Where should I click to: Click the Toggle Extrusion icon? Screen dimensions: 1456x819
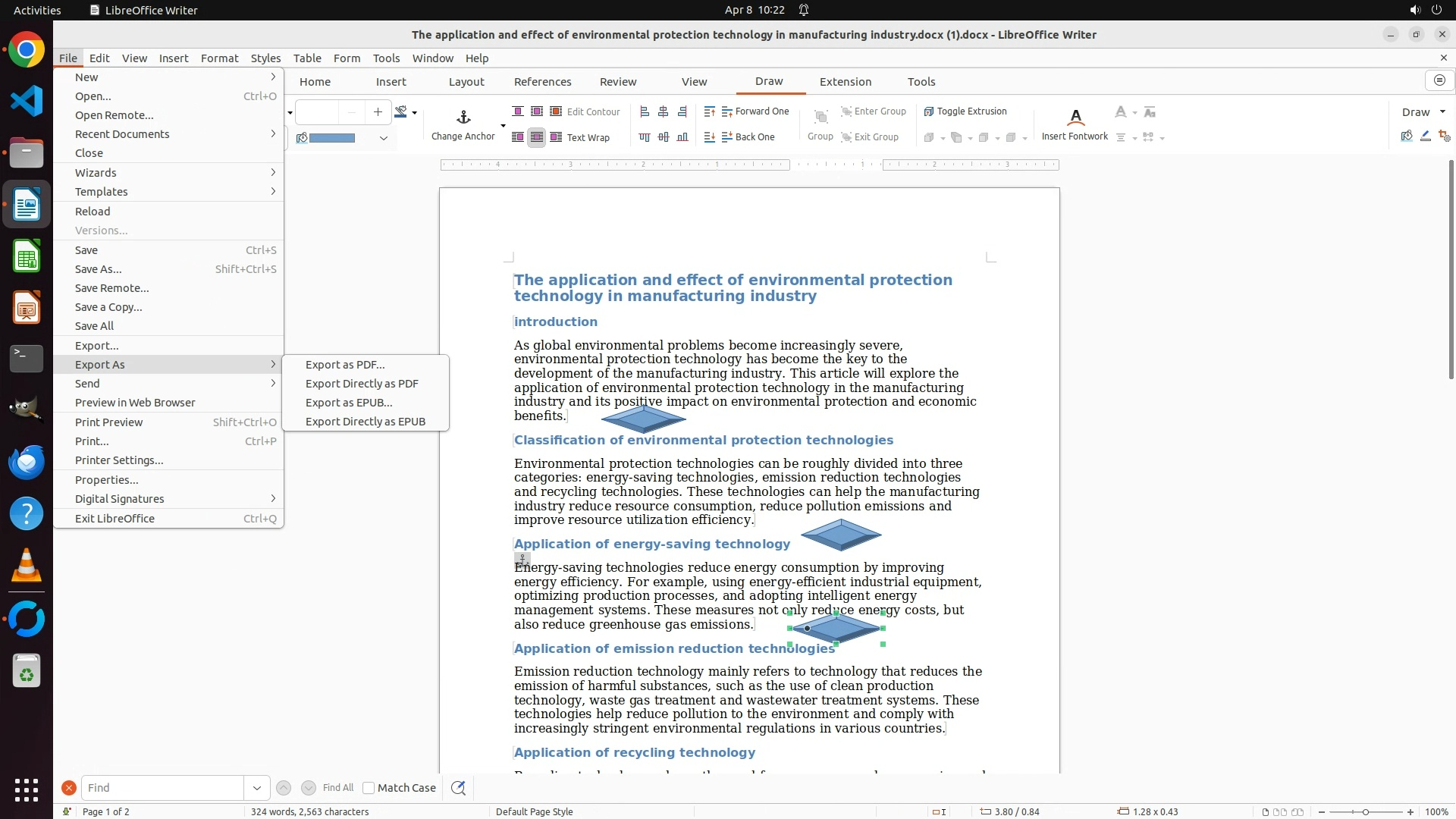click(x=929, y=111)
